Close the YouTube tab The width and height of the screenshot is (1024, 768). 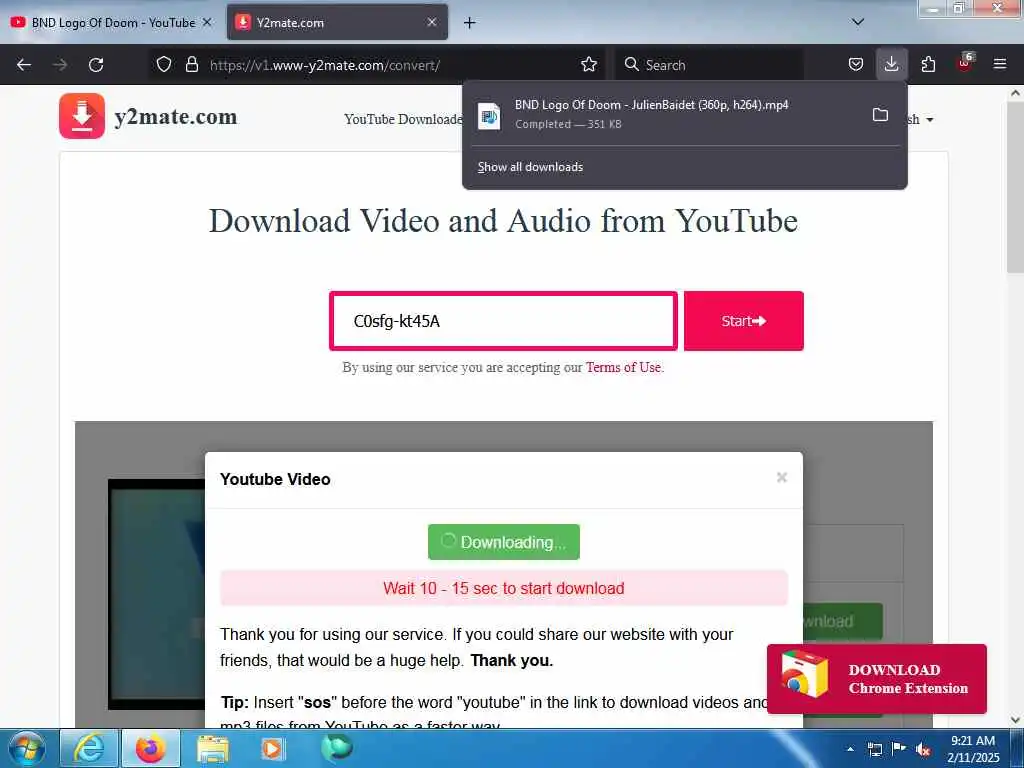(x=207, y=22)
